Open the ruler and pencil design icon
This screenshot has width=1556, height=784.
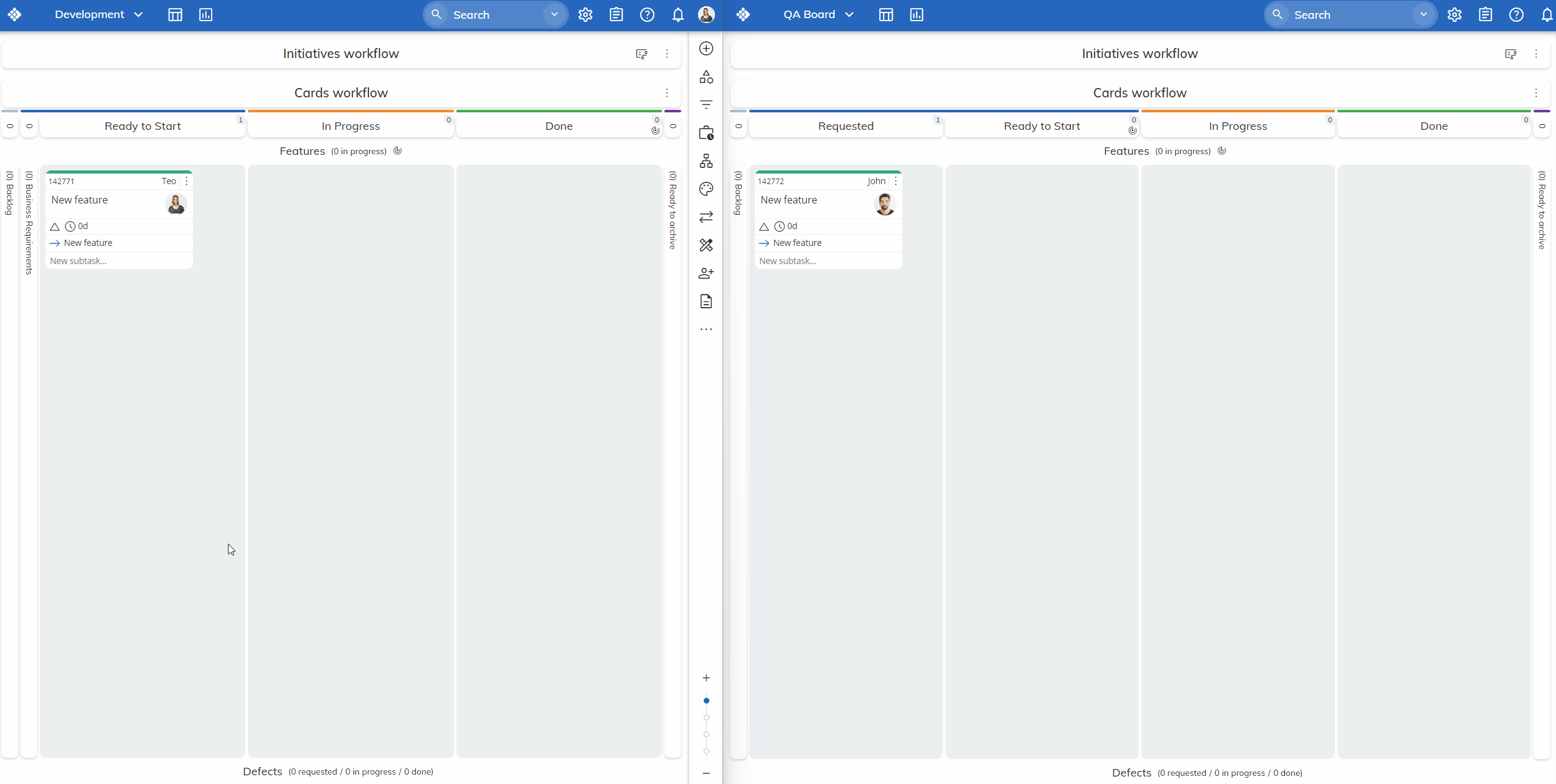[x=706, y=245]
